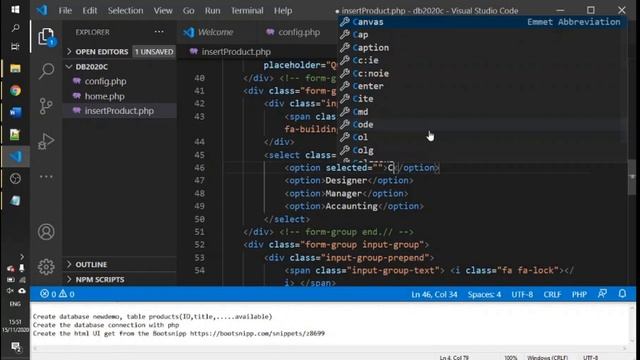
Task: Open the Search view in activity bar
Action: pos(46,71)
